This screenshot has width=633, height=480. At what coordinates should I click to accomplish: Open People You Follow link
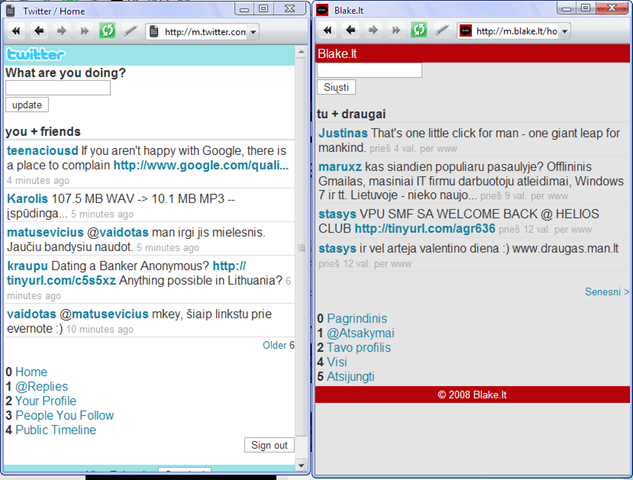(x=65, y=415)
